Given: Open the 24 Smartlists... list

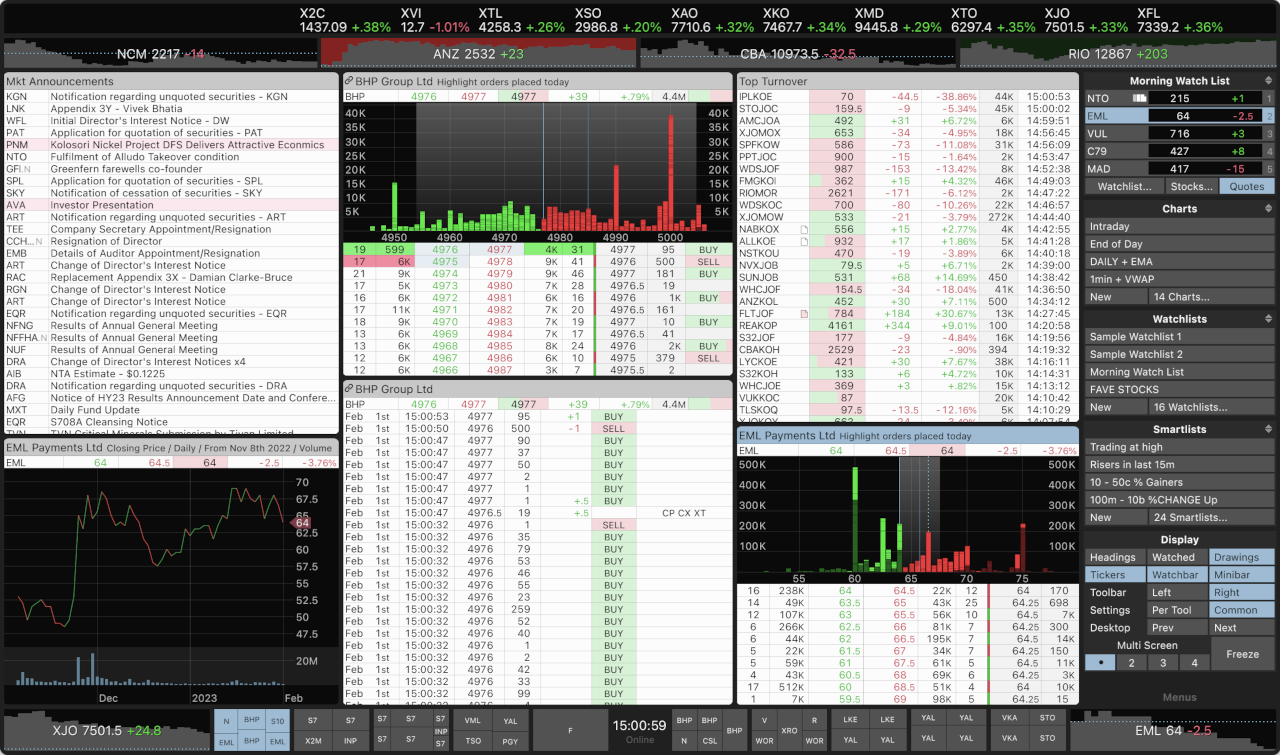Looking at the screenshot, I should click(x=1211, y=517).
